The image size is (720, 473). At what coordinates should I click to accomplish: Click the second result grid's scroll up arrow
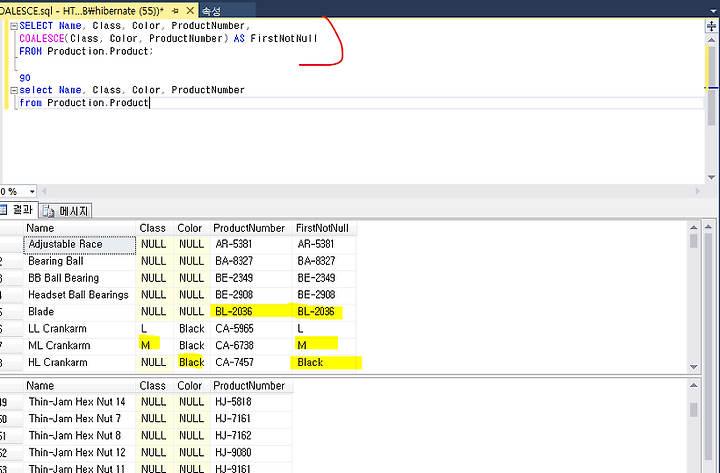coord(693,385)
